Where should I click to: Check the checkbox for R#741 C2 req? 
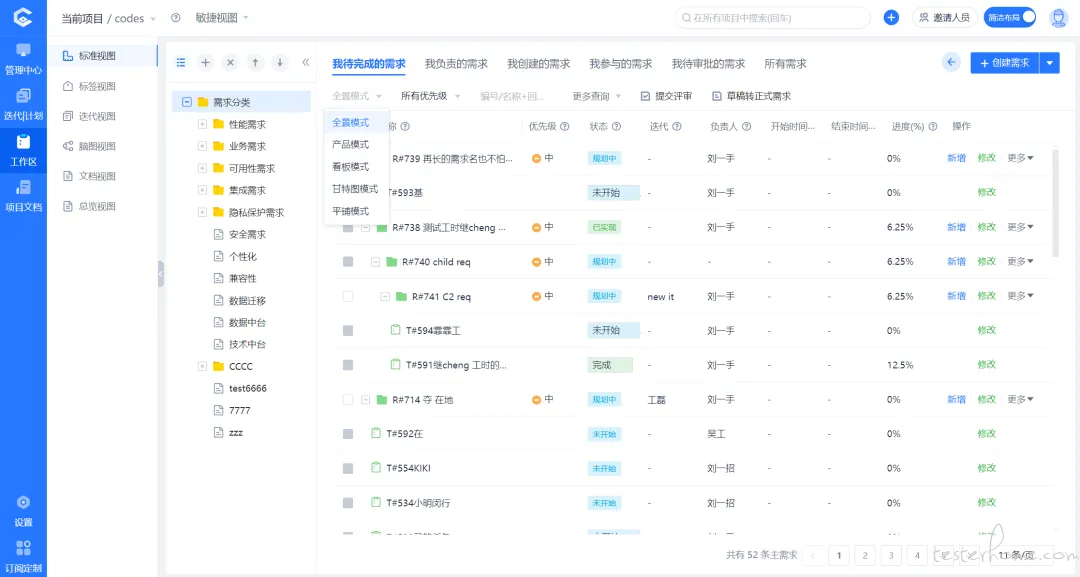(x=348, y=296)
